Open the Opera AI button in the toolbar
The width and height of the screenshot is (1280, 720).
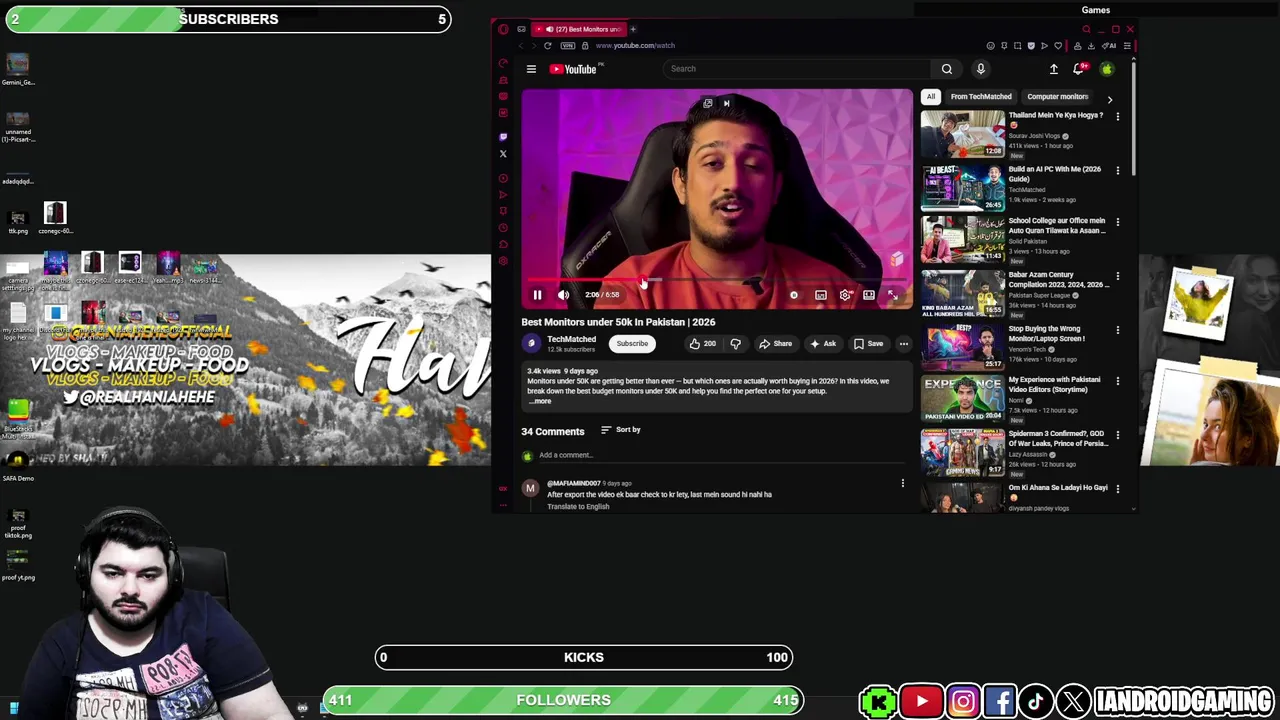[x=1109, y=46]
